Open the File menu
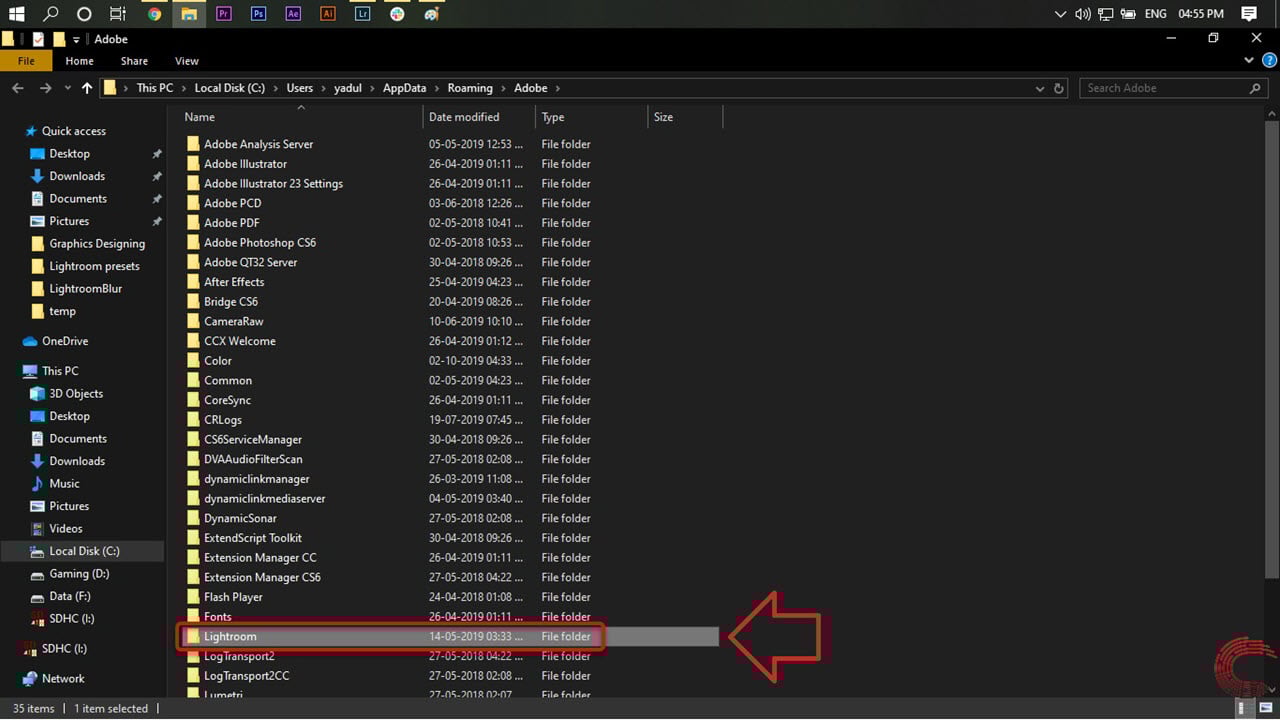The image size is (1280, 720). point(26,61)
